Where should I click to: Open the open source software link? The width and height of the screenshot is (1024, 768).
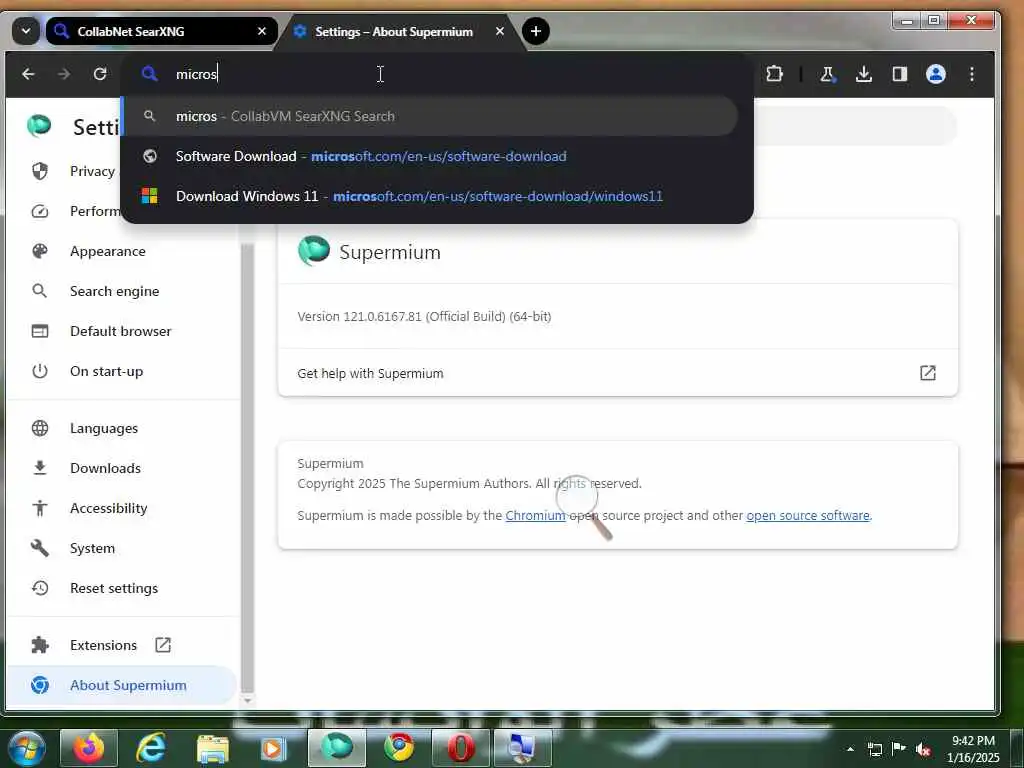pyautogui.click(x=808, y=515)
